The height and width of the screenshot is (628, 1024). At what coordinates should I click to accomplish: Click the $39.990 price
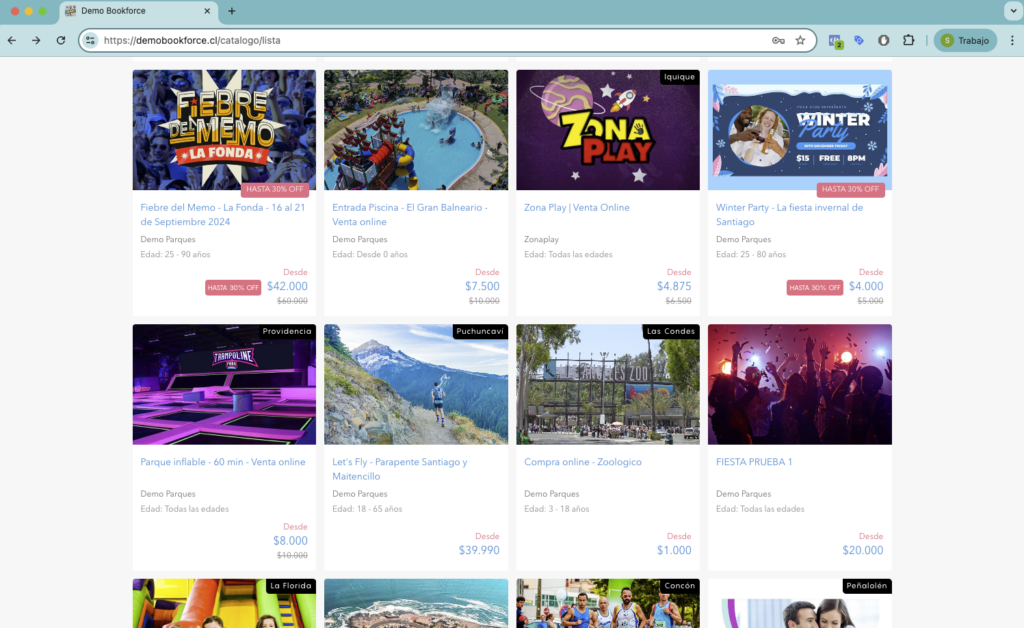(x=479, y=550)
